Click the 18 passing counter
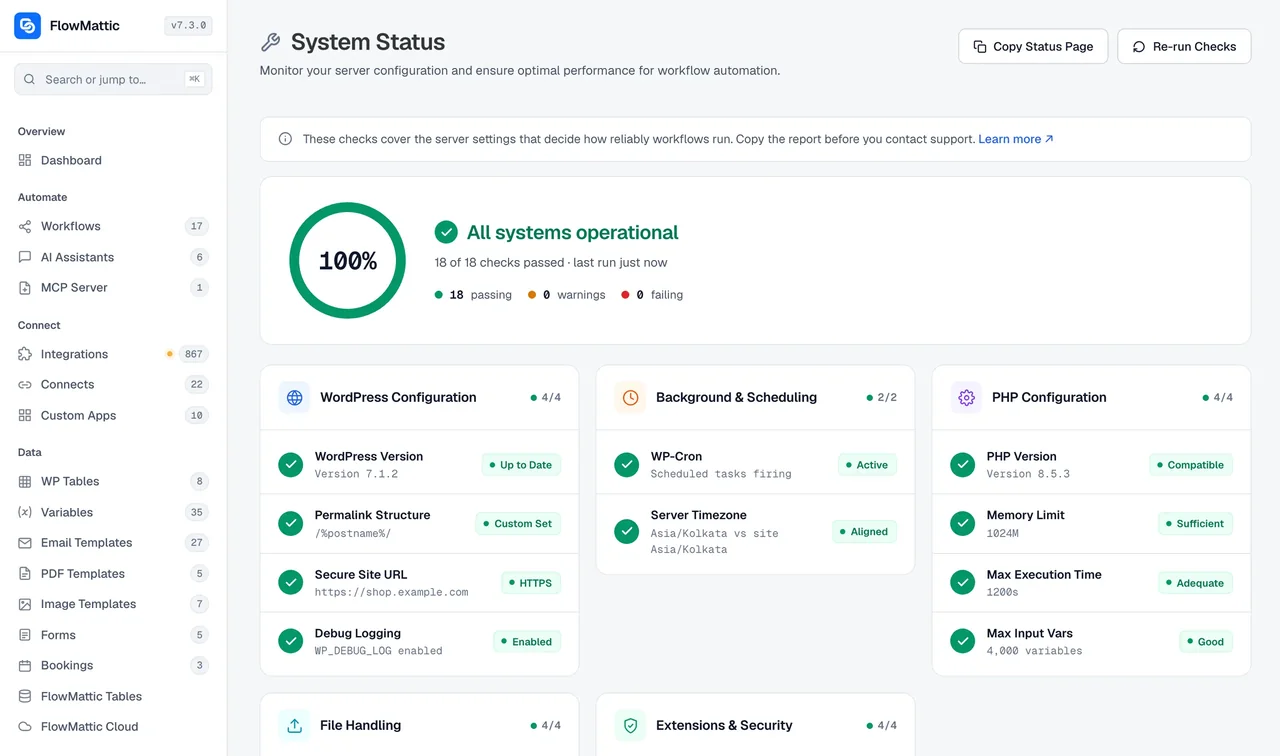 click(473, 295)
